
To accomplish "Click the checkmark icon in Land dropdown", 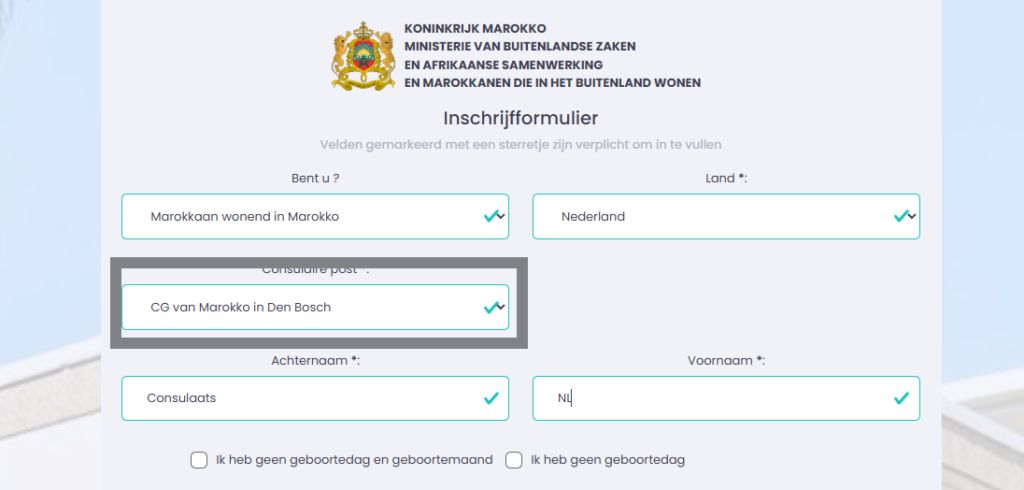I will (x=901, y=216).
